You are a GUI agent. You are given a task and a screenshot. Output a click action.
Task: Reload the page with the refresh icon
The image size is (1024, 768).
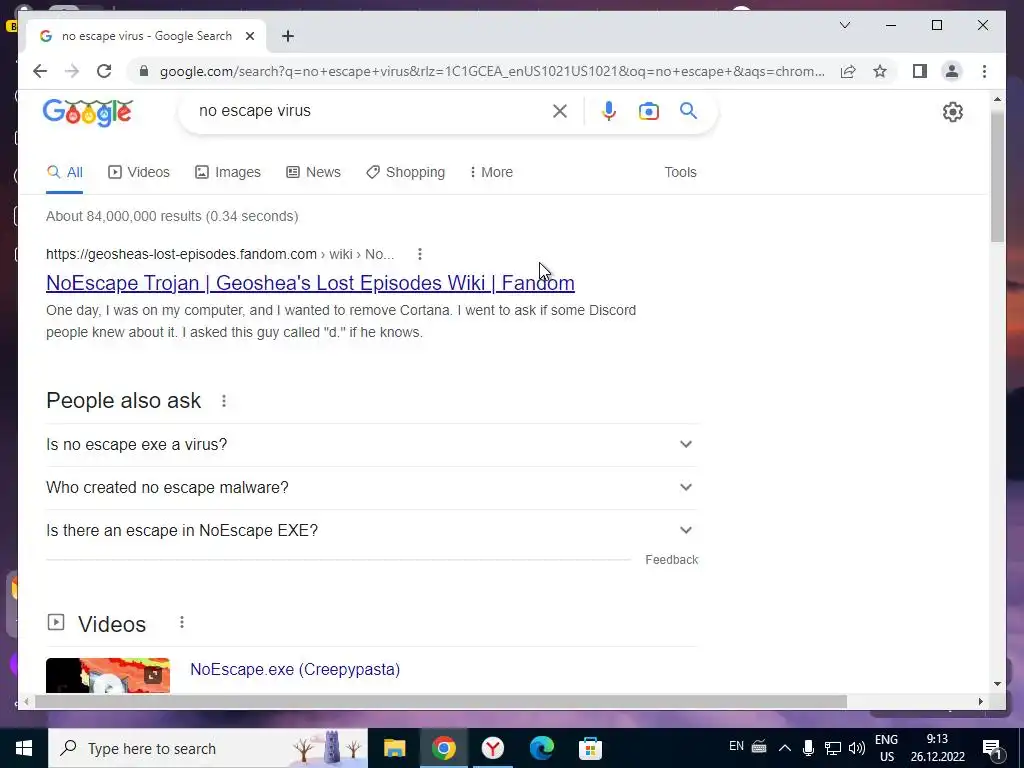[x=104, y=71]
